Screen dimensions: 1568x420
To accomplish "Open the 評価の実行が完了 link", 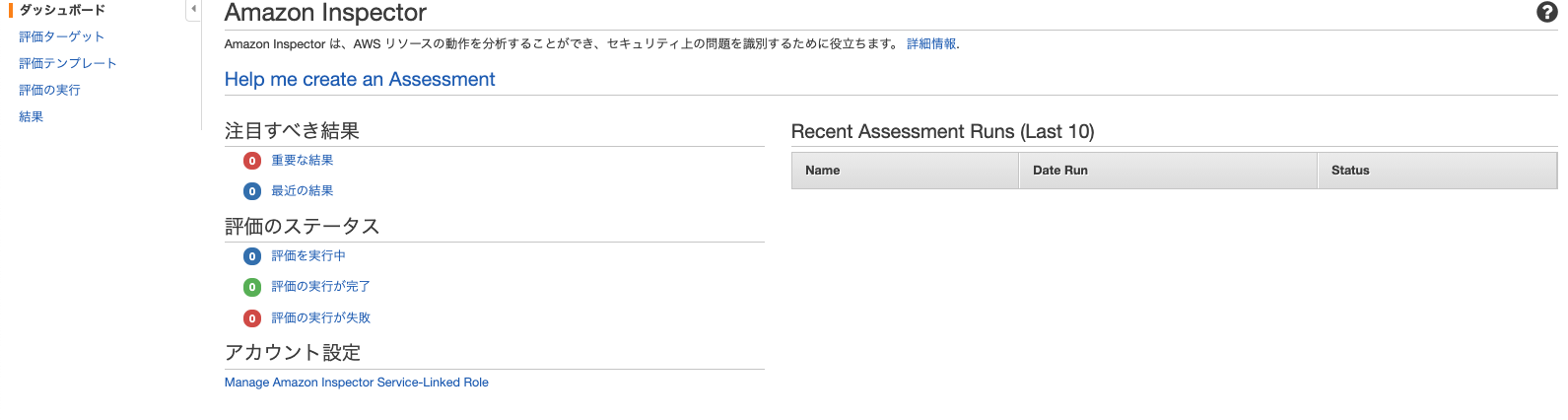I will tap(321, 286).
